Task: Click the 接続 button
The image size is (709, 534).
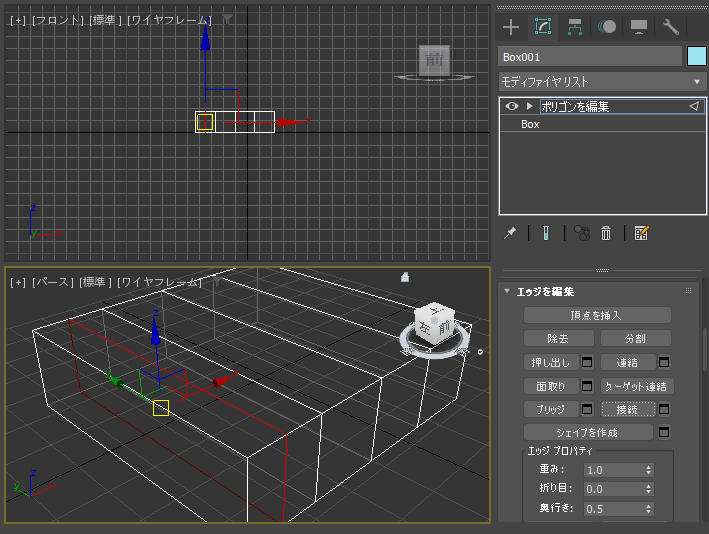Action: 628,409
